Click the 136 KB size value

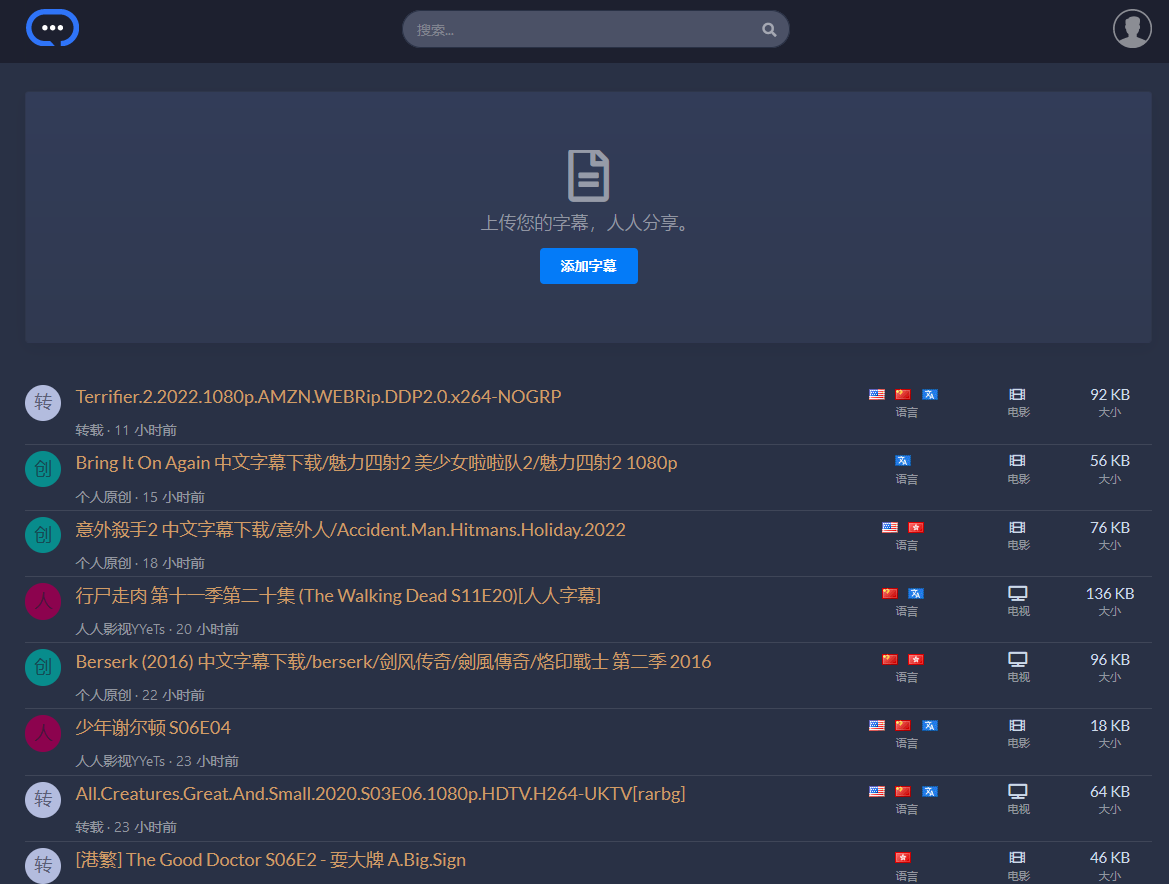(x=1109, y=593)
